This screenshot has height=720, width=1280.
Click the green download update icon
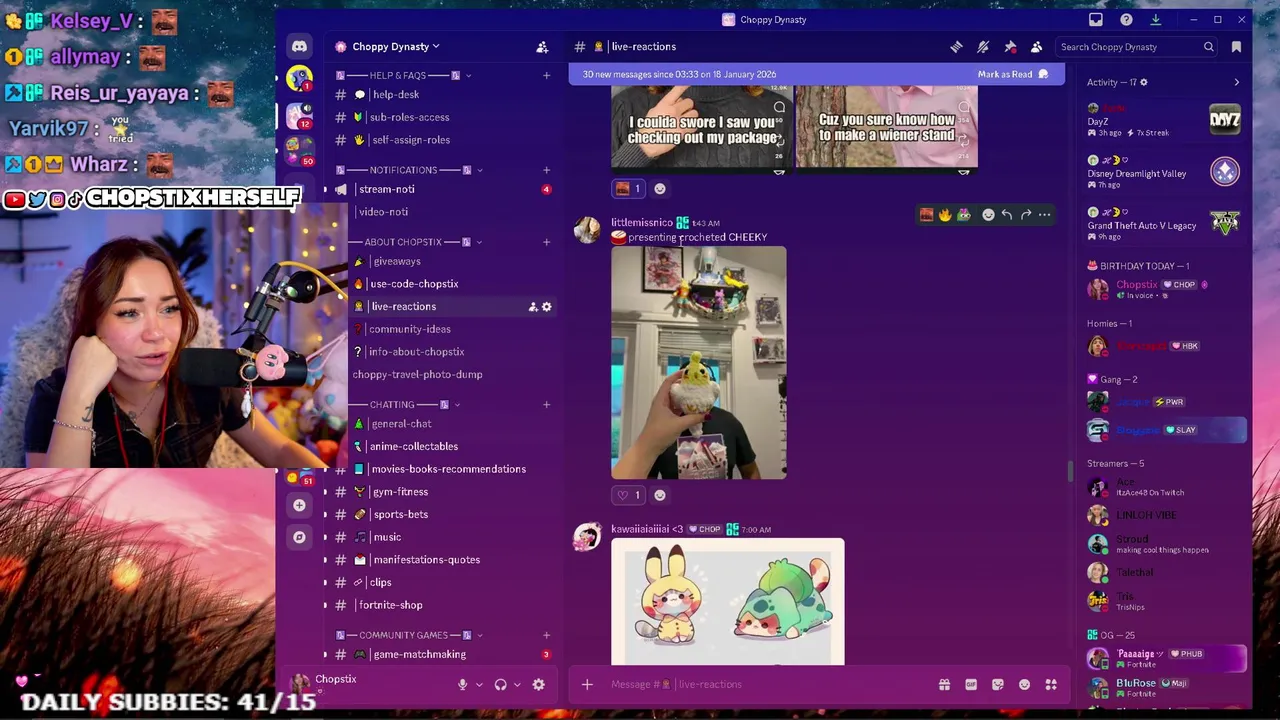point(1155,20)
